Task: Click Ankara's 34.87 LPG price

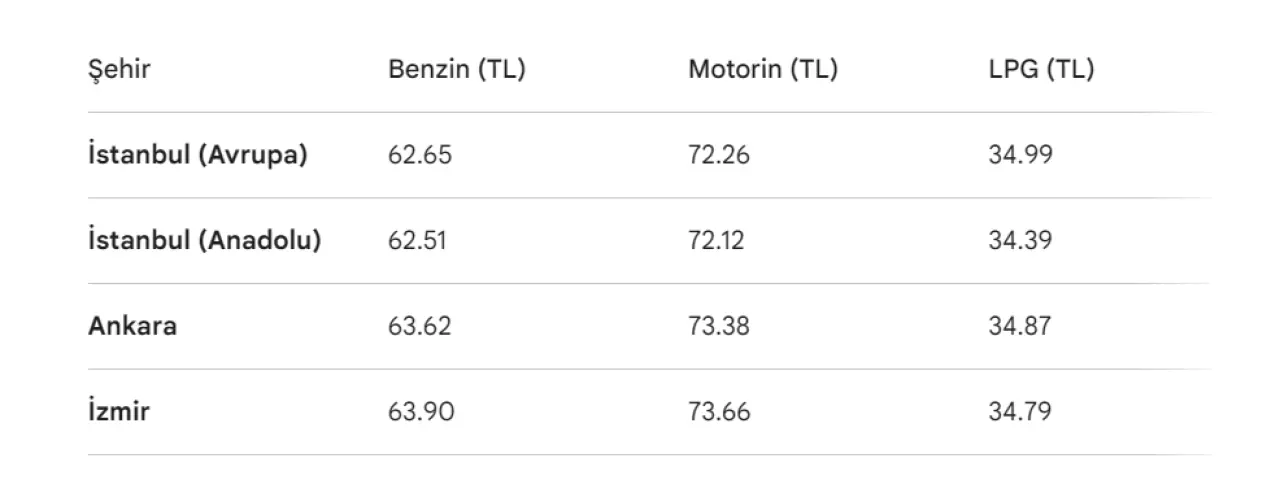Action: (1020, 327)
